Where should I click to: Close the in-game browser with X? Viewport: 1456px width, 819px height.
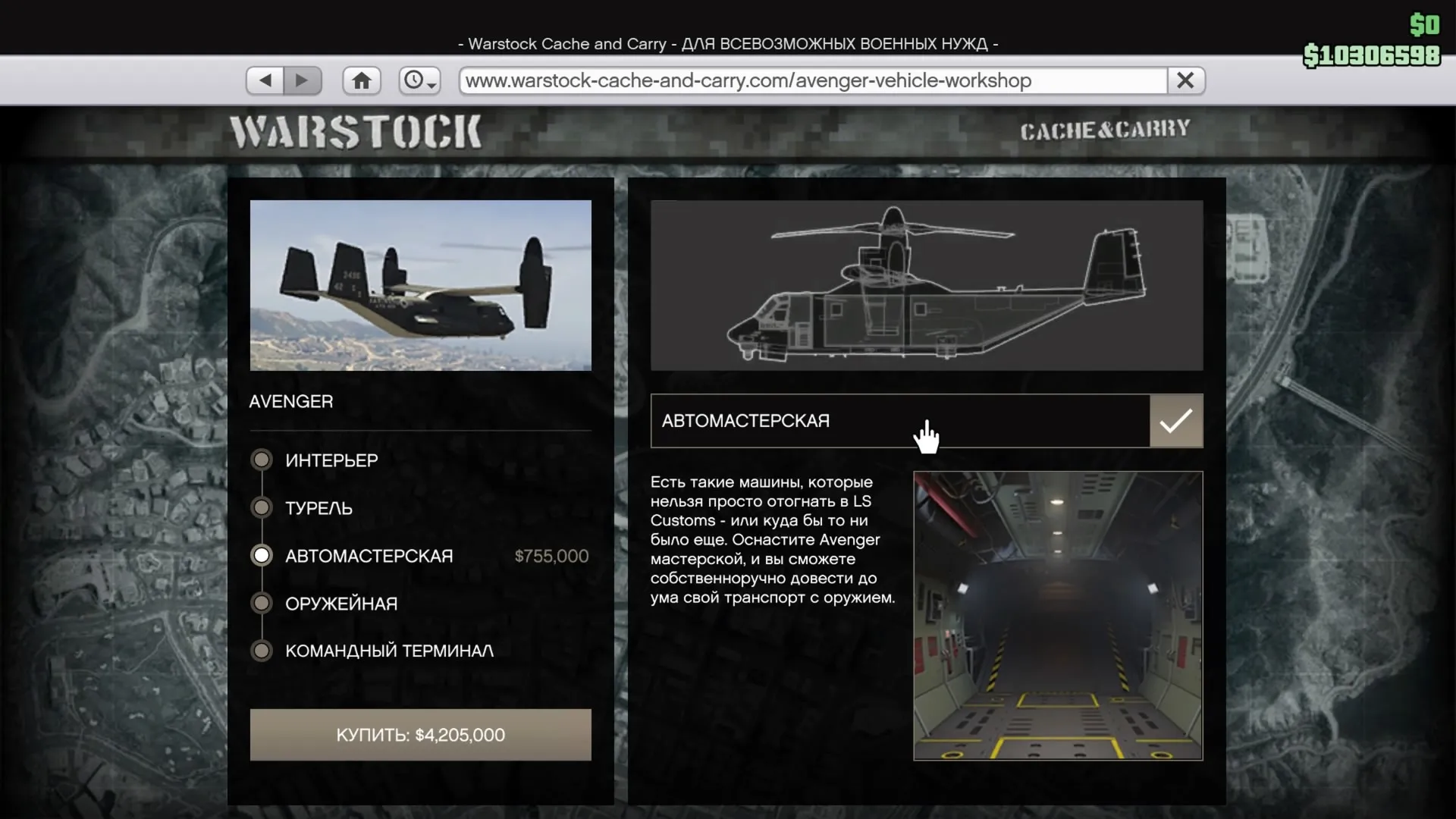point(1185,80)
